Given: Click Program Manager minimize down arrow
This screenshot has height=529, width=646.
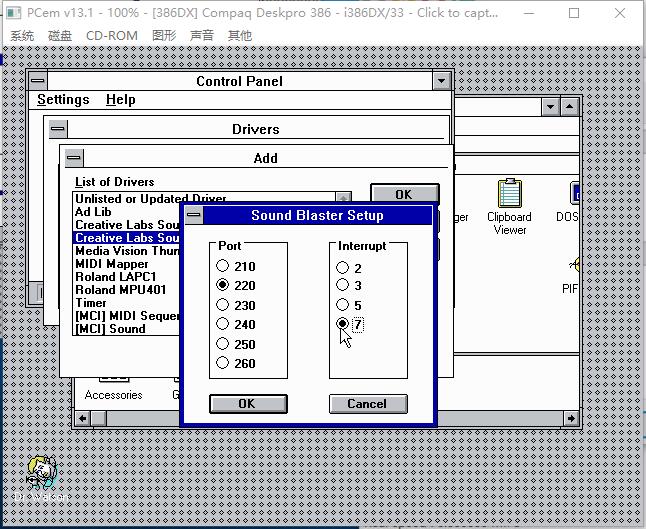Looking at the screenshot, I should tap(550, 107).
